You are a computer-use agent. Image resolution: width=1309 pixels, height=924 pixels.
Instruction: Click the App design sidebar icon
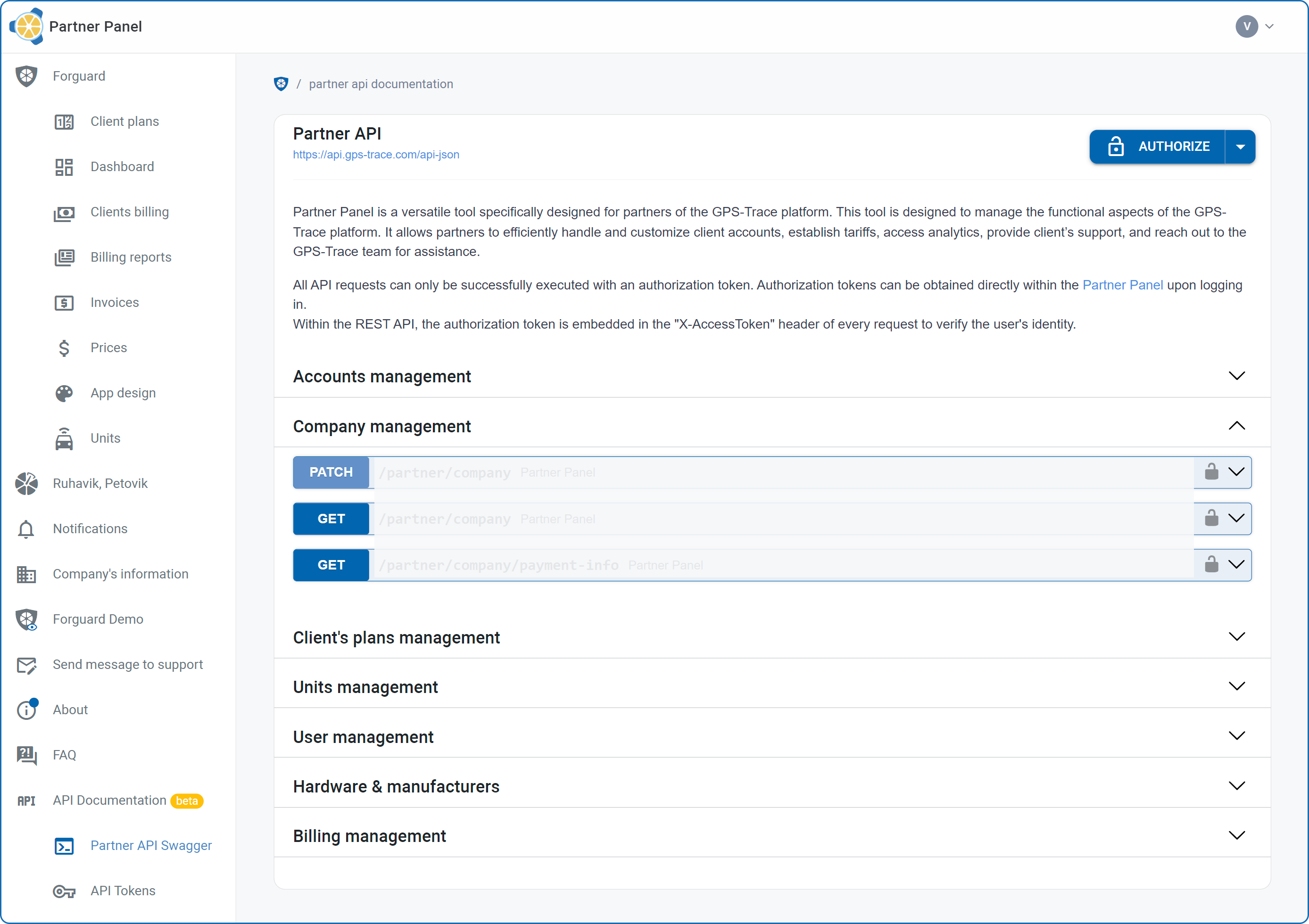[65, 393]
